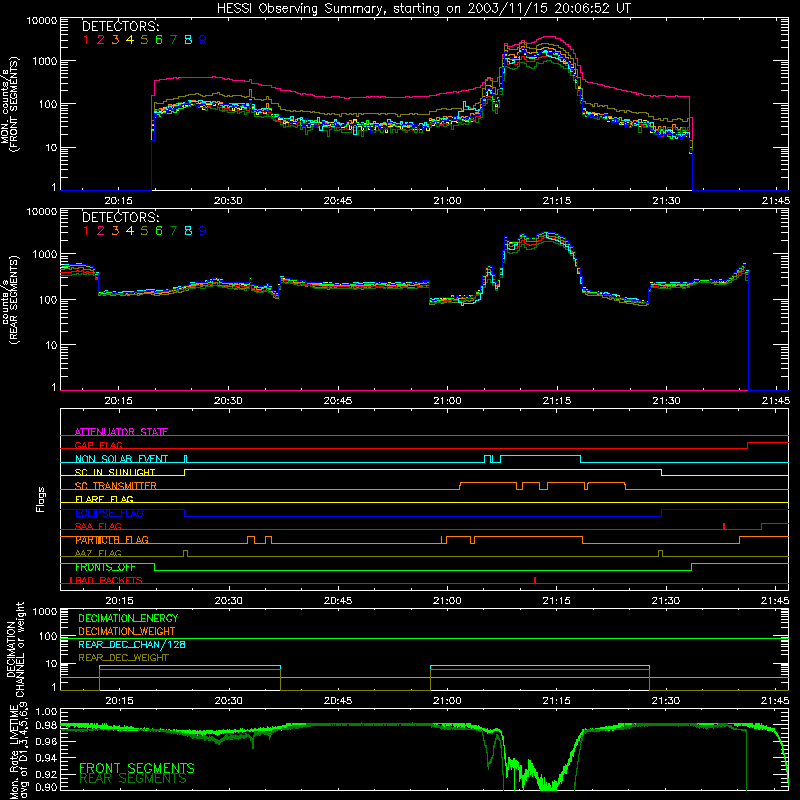Viewport: 800px width, 800px height.
Task: Select the olive flag label below PARTICLE_FLAG
Action: click(98, 553)
